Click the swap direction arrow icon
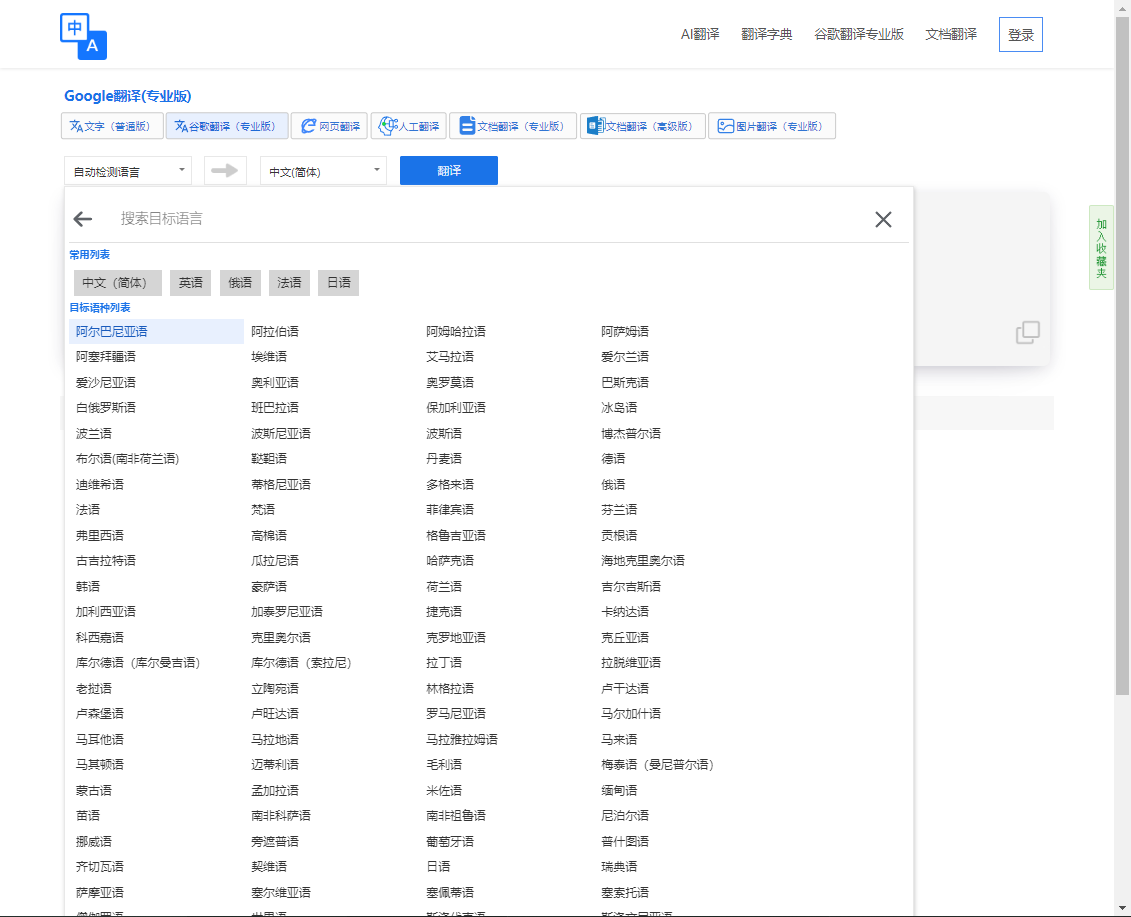The width and height of the screenshot is (1131, 917). point(225,171)
